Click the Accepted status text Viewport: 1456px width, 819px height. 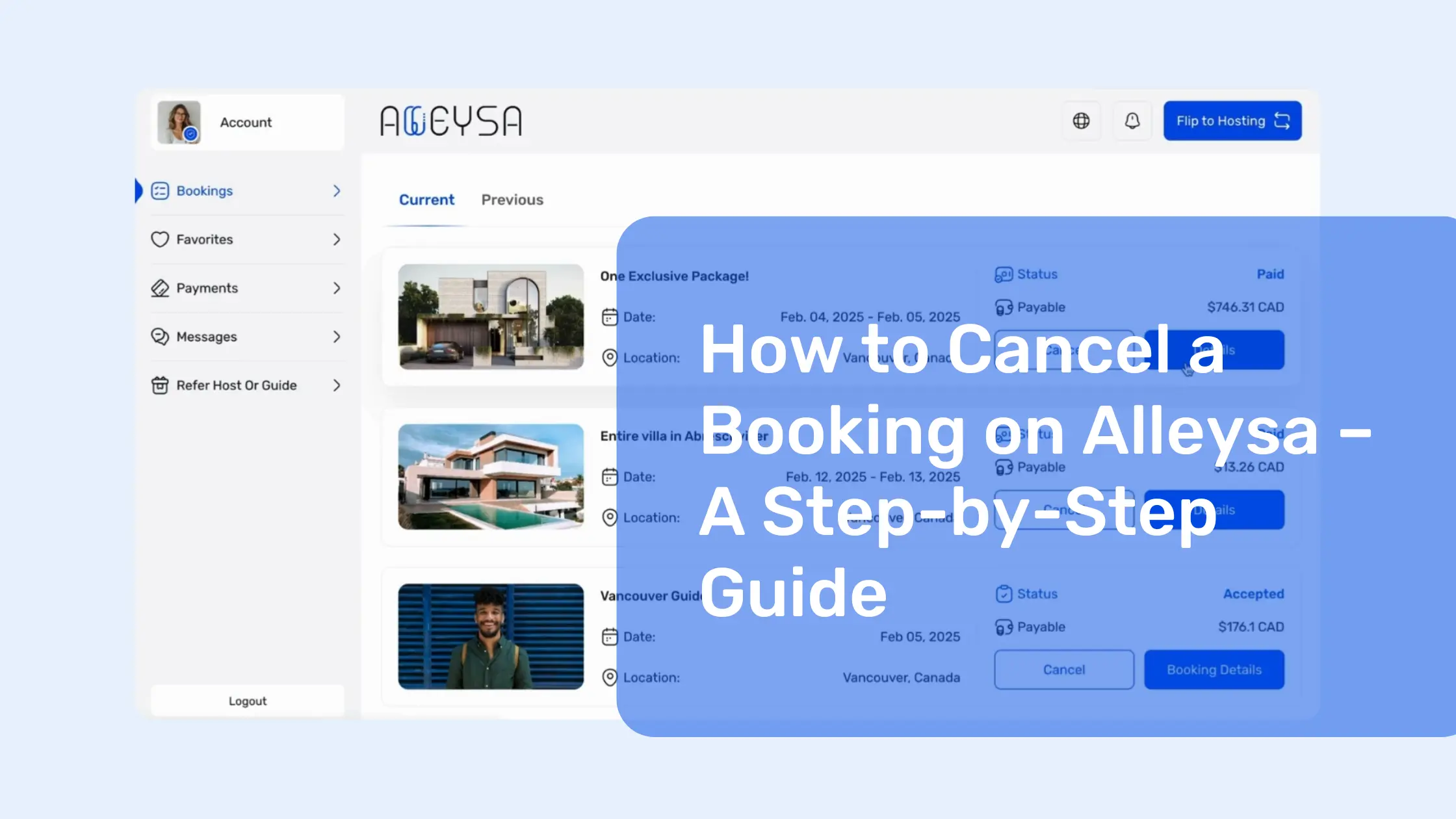click(x=1253, y=594)
